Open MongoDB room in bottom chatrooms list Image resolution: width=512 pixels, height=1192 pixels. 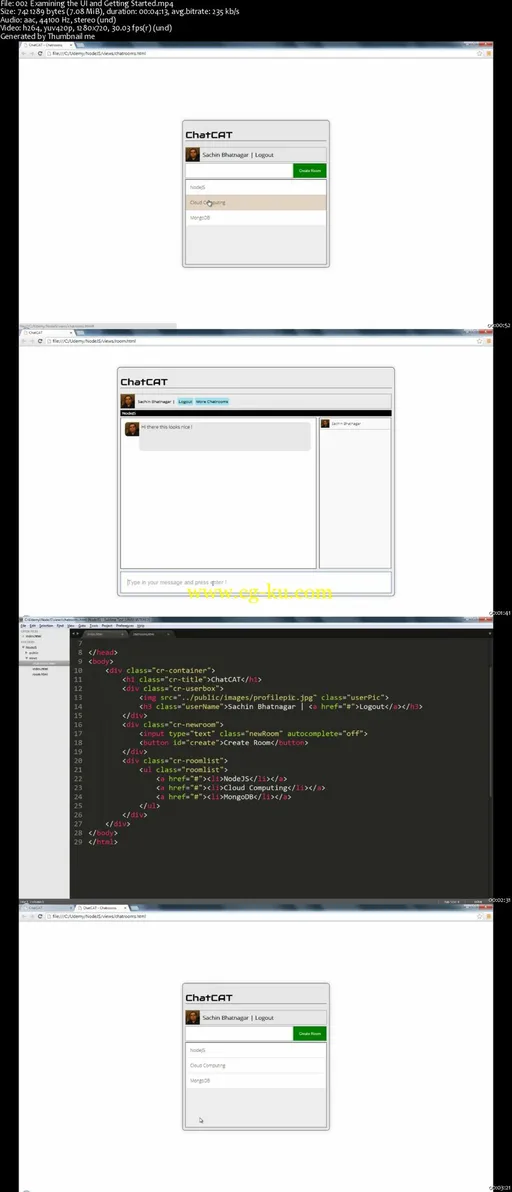(256, 1080)
